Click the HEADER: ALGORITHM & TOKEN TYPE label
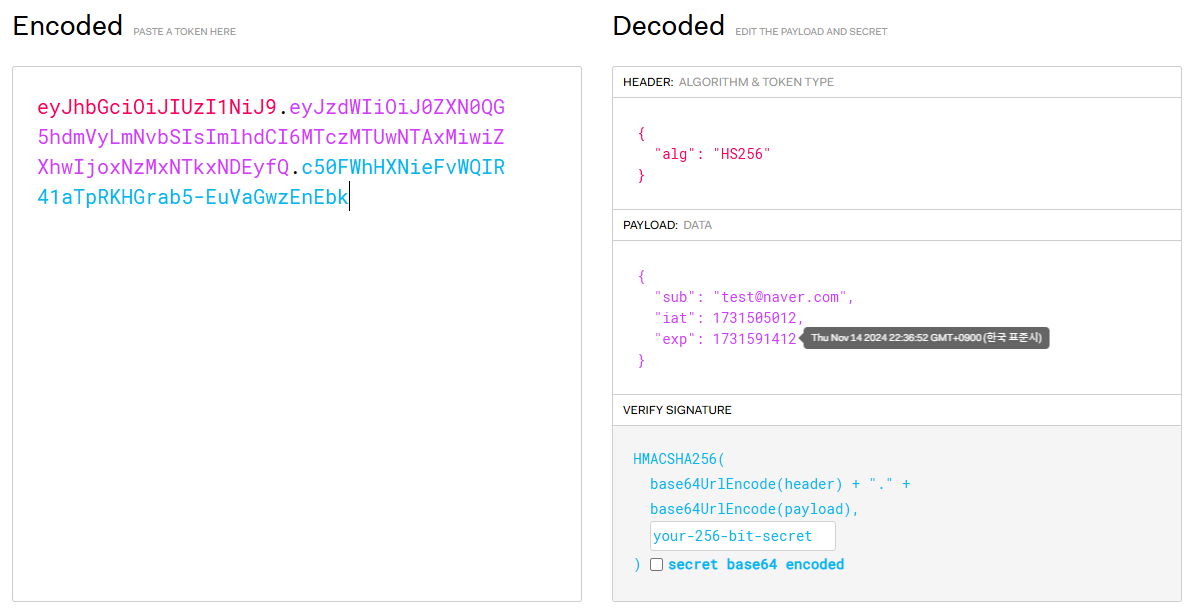 (x=728, y=82)
